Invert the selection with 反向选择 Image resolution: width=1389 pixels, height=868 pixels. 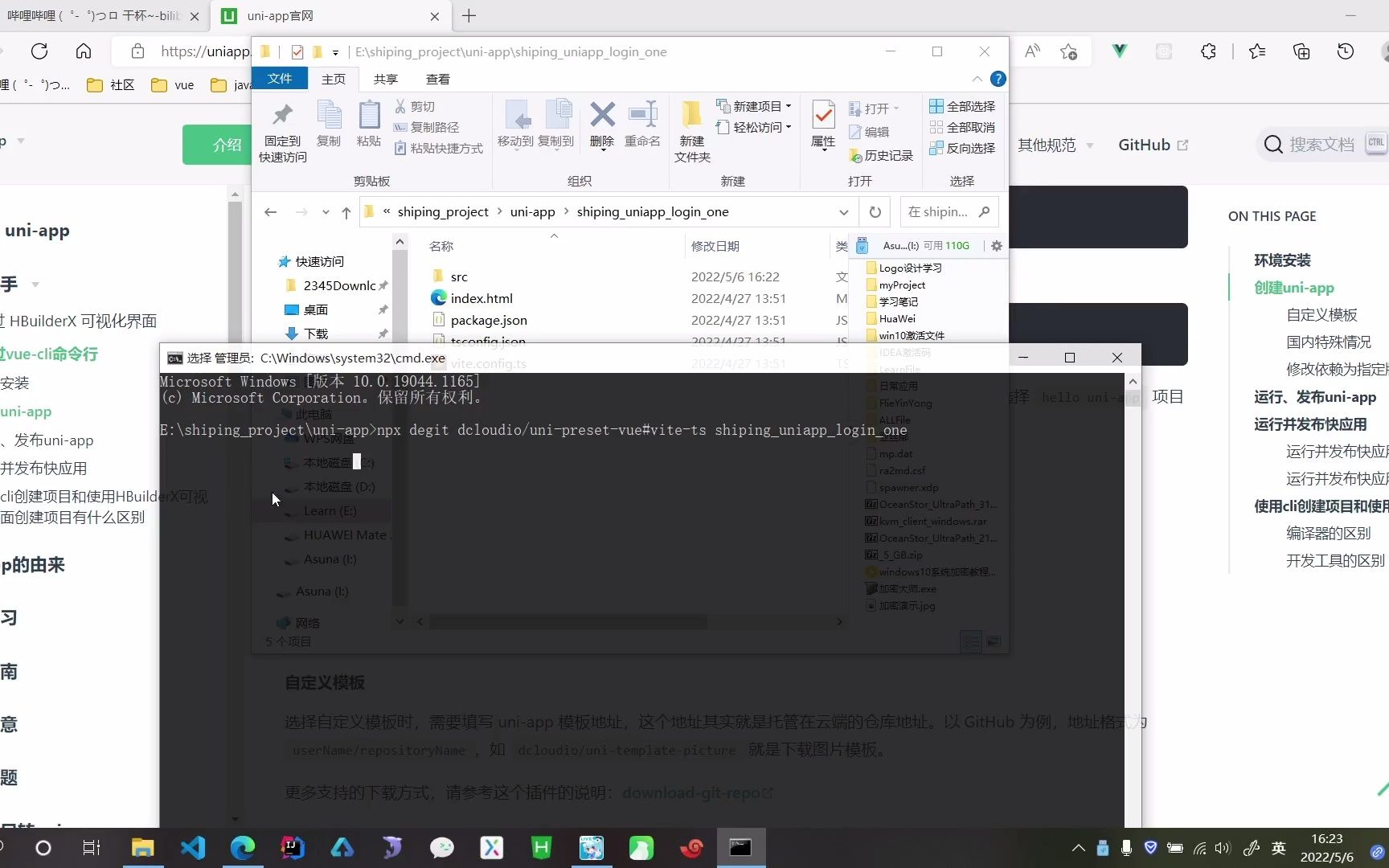point(962,148)
